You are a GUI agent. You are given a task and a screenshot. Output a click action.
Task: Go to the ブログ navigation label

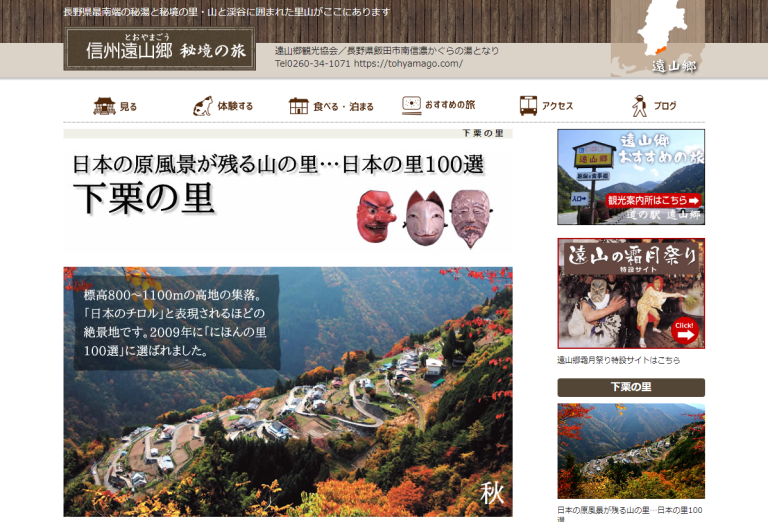click(x=665, y=106)
